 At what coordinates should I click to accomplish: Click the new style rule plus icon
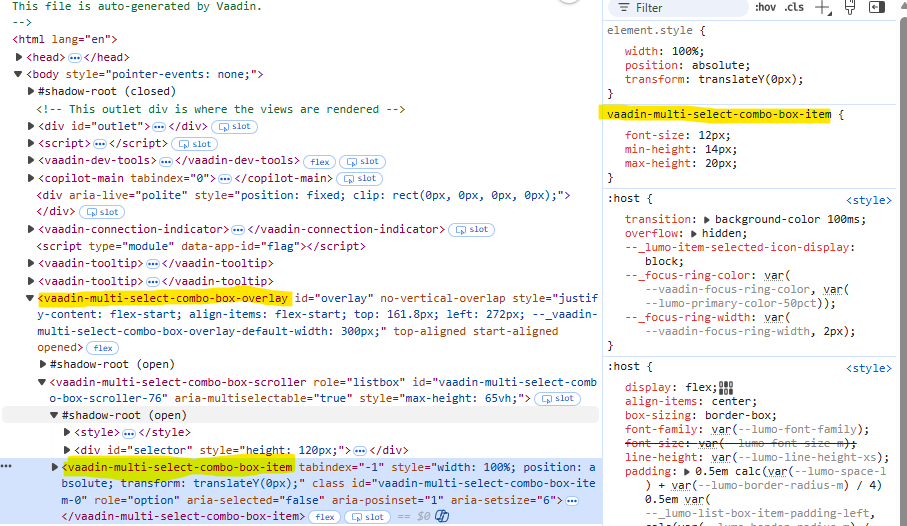823,8
